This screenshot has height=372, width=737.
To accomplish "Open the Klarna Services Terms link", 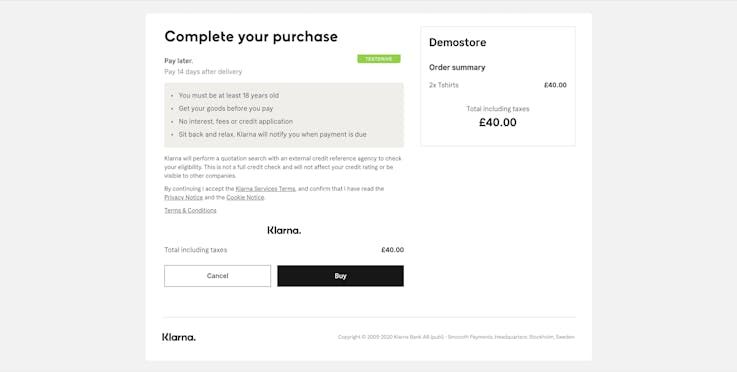I will coord(266,189).
